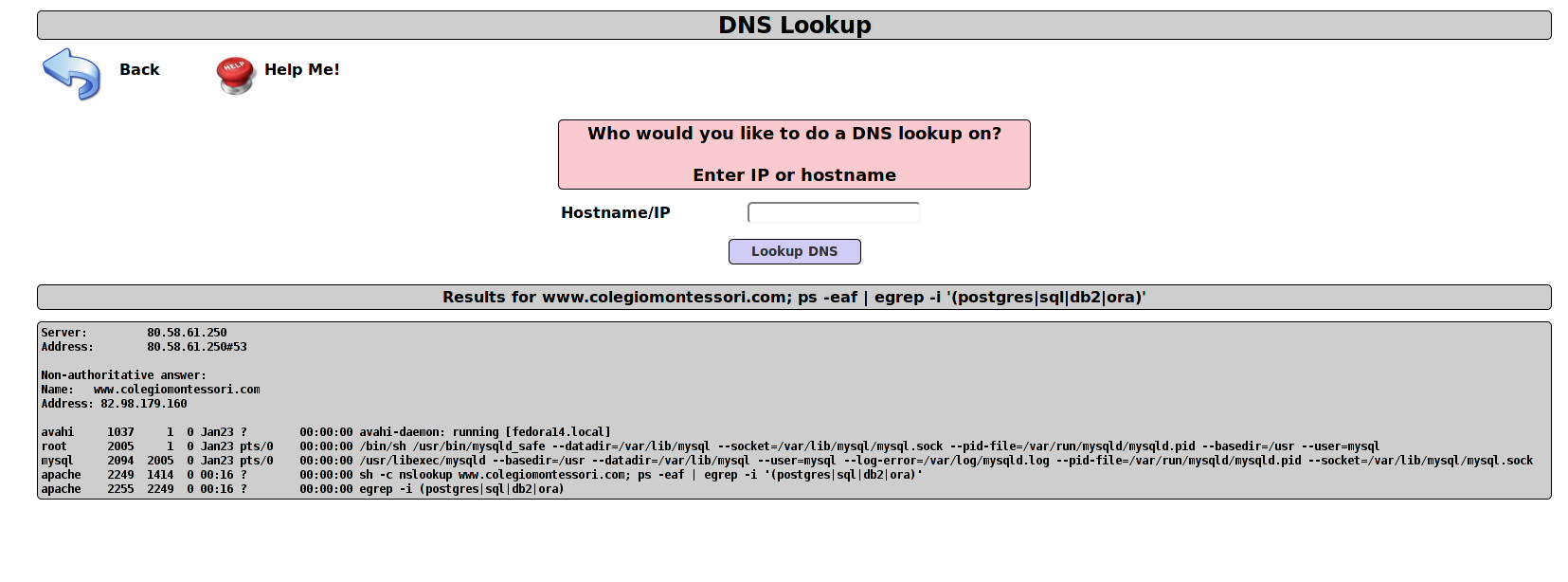1568x582 pixels.
Task: Focus the Hostname/IP text field
Action: pyautogui.click(x=833, y=213)
